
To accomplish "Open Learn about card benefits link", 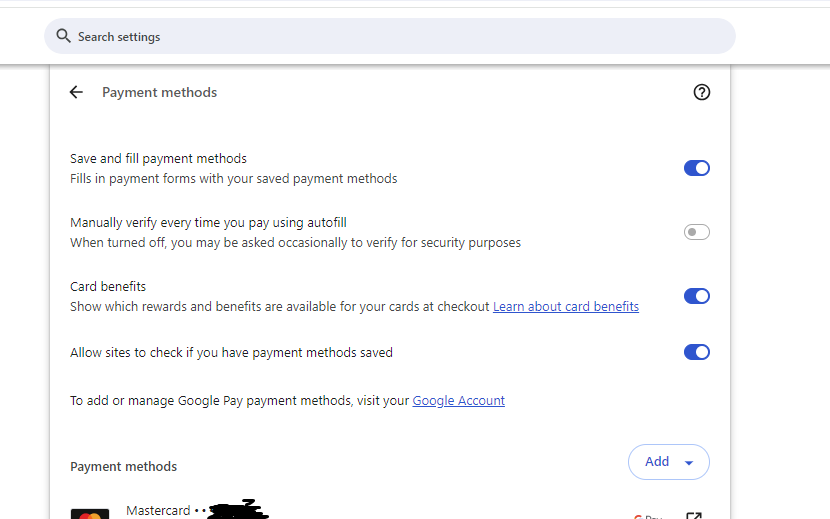I will click(566, 307).
